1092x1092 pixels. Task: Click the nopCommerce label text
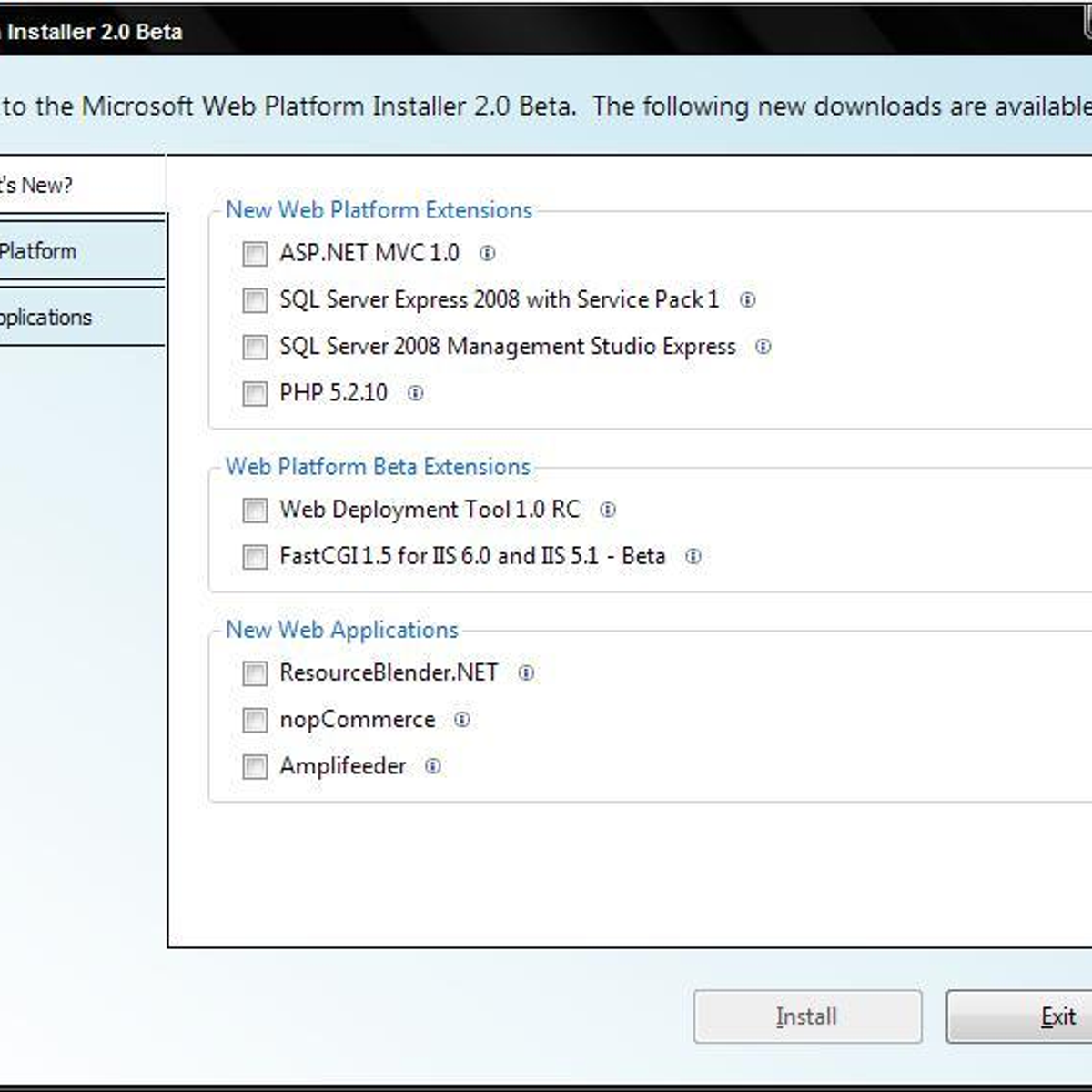tap(358, 720)
